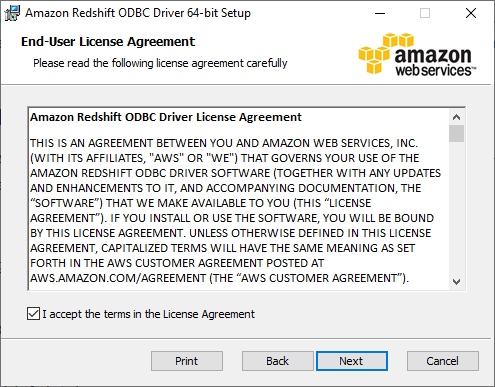This screenshot has height=387, width=495.
Task: Proceed with the Next button
Action: tap(352, 361)
